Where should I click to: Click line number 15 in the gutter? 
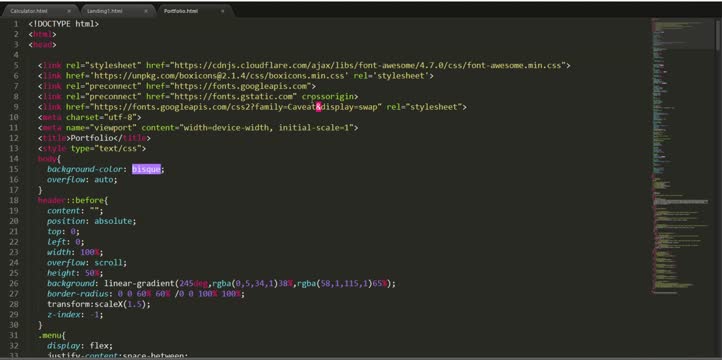click(14, 169)
